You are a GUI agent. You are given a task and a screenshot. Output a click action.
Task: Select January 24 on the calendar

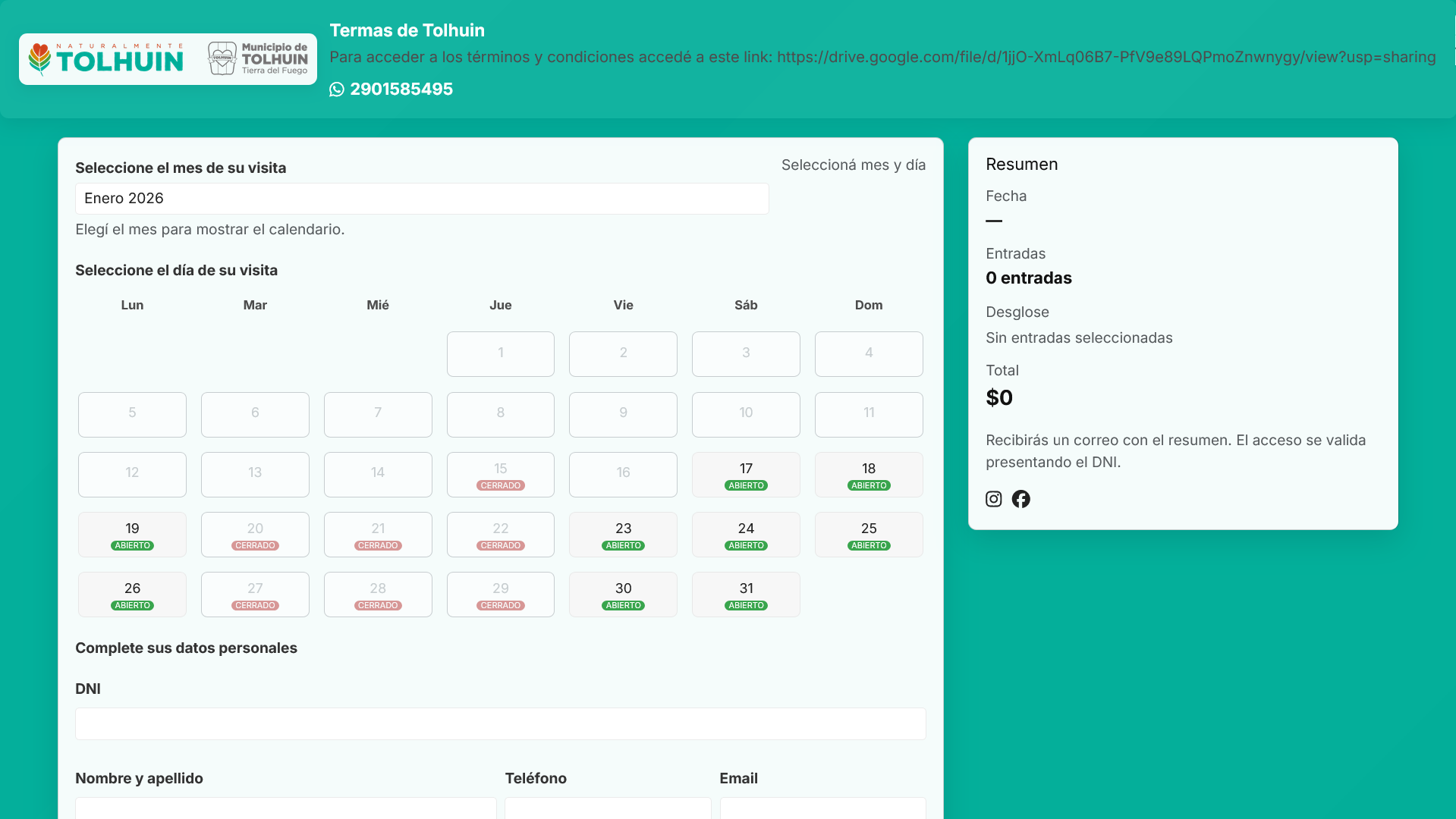coord(746,534)
